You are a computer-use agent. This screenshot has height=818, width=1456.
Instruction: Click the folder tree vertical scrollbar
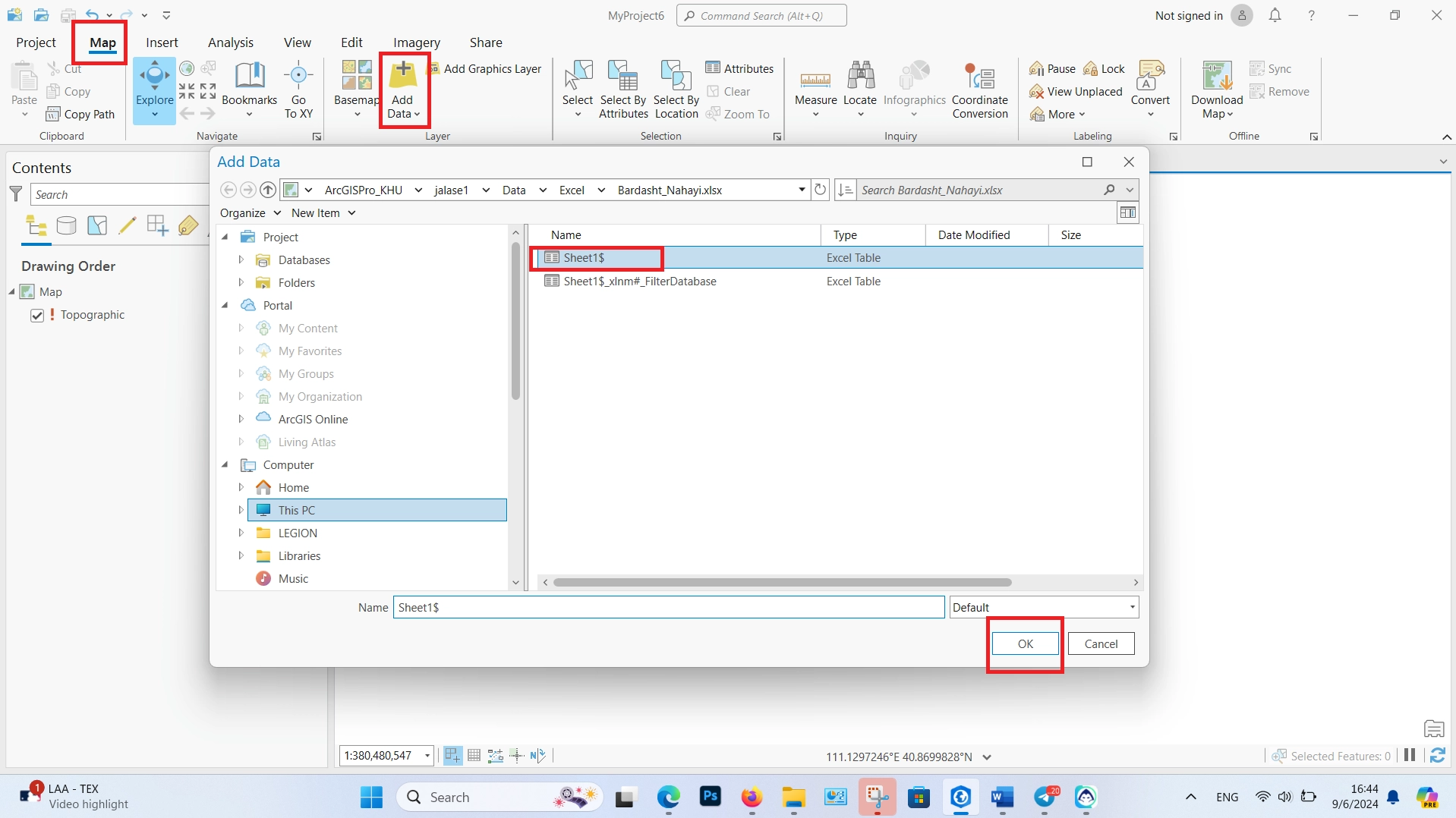[x=515, y=322]
